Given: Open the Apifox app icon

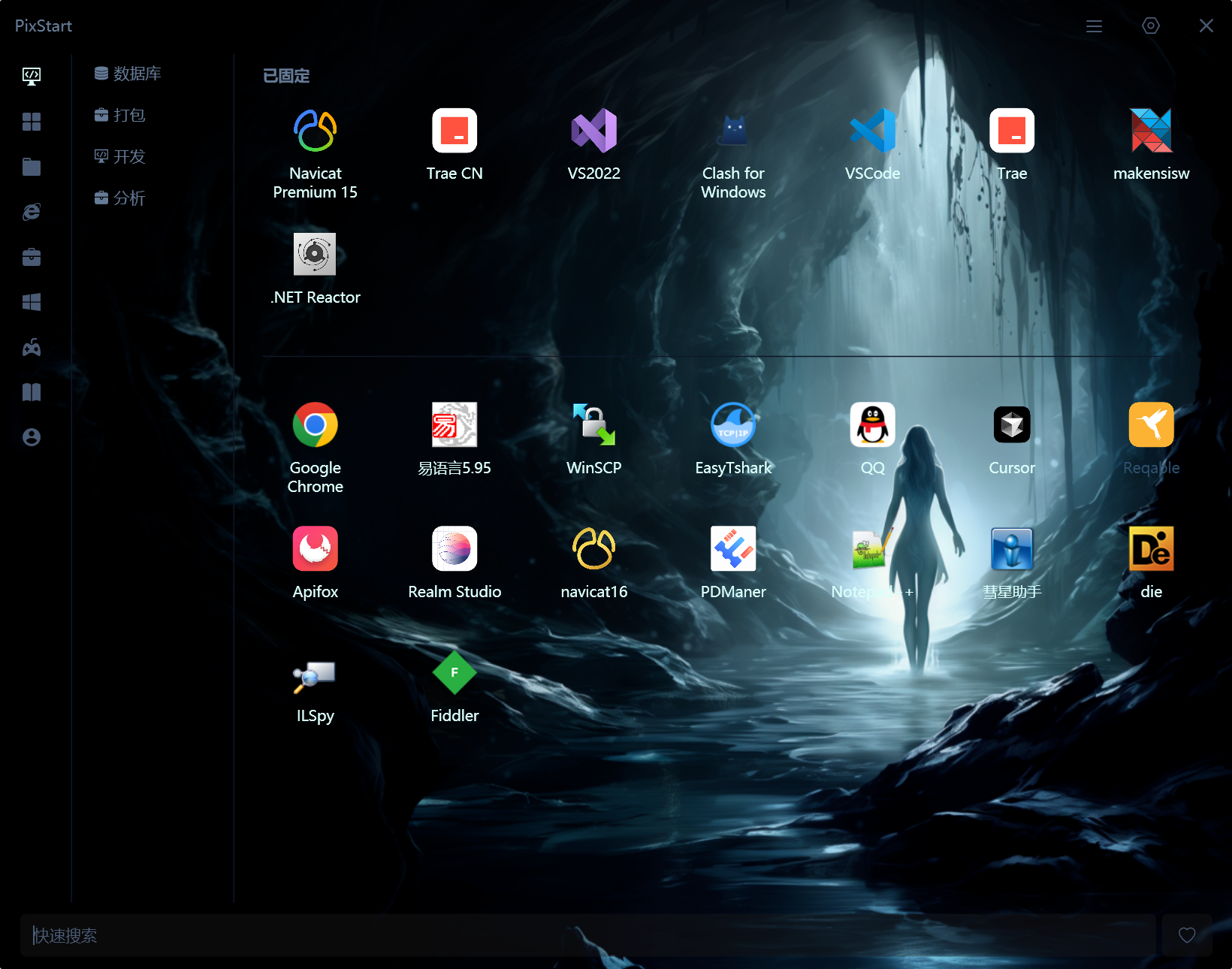Looking at the screenshot, I should (x=315, y=549).
